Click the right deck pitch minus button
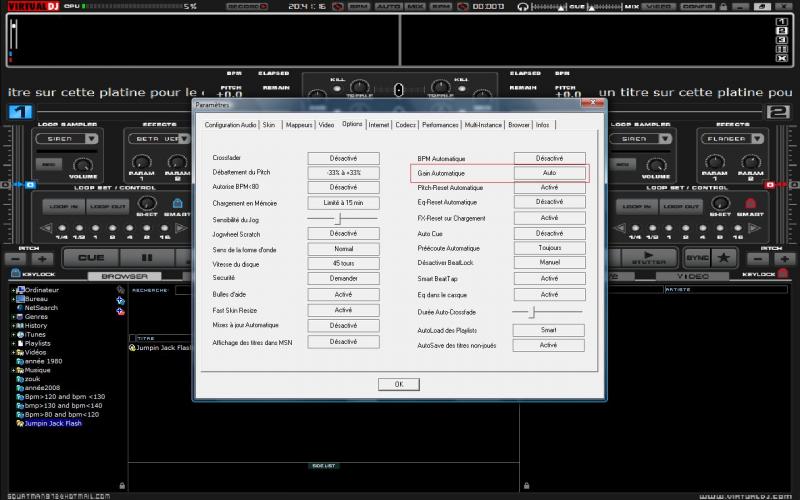This screenshot has width=800, height=500. pyautogui.click(x=758, y=259)
